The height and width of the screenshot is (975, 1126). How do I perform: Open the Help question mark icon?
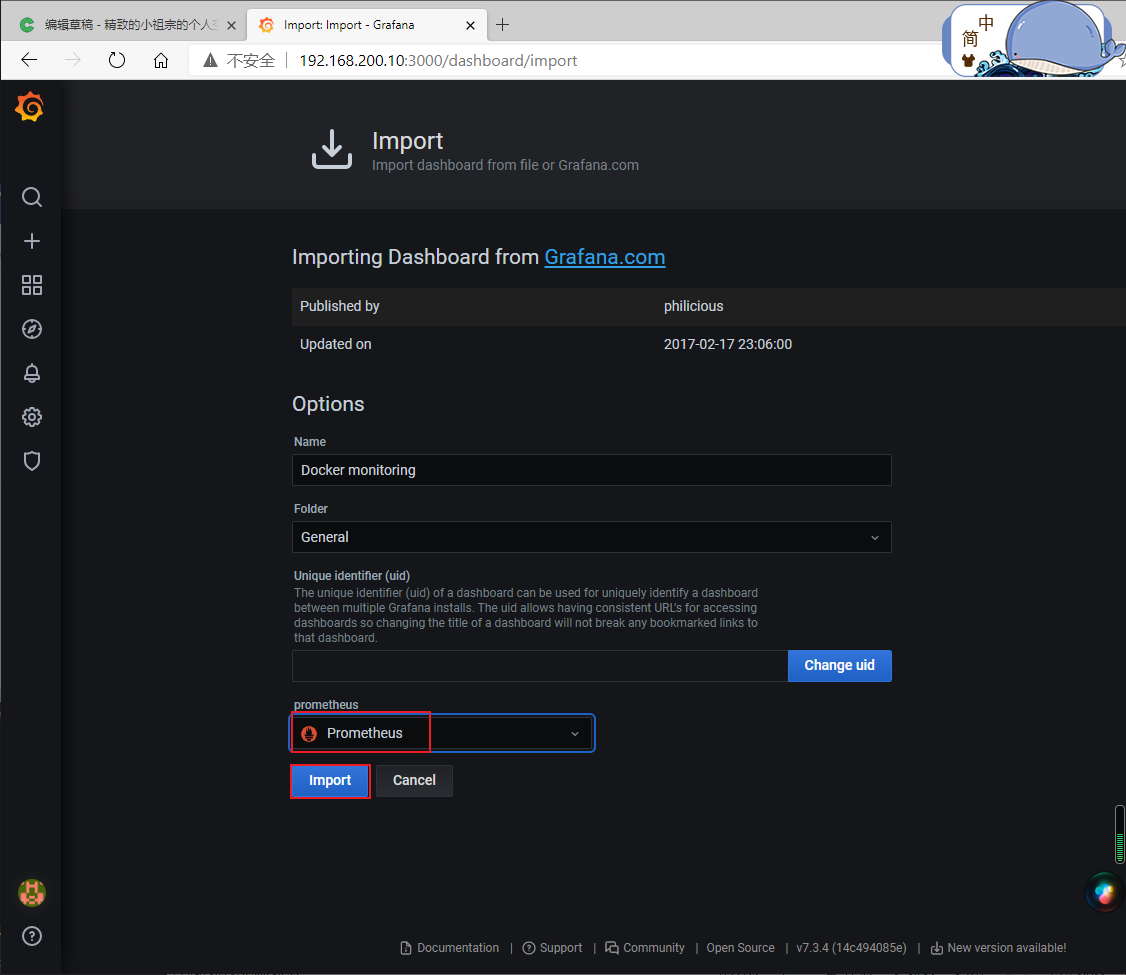32,936
